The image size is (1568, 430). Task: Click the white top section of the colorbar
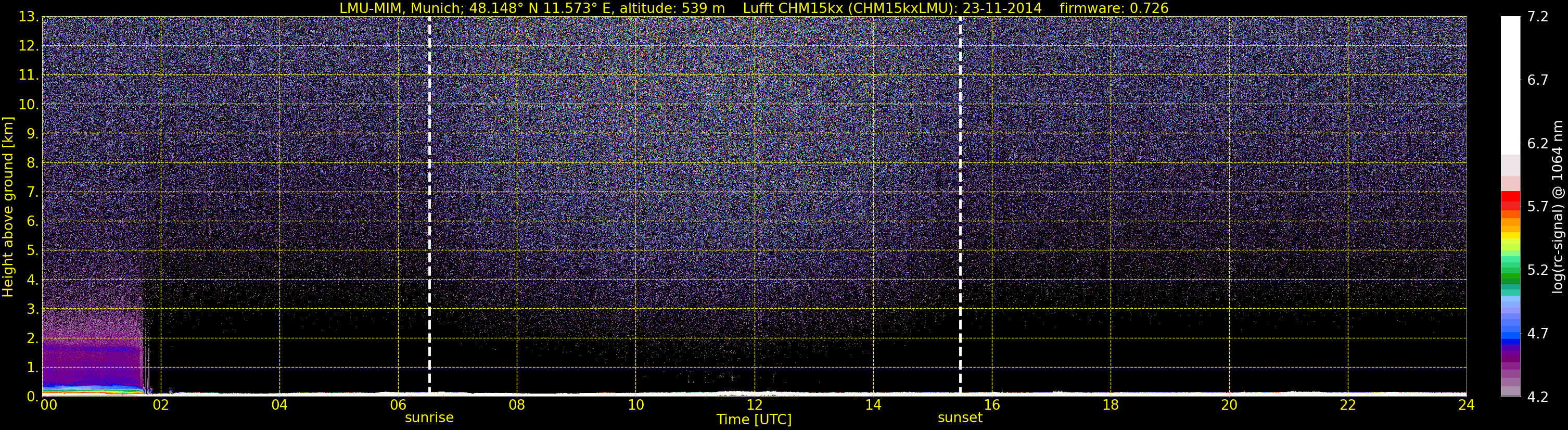(1510, 85)
